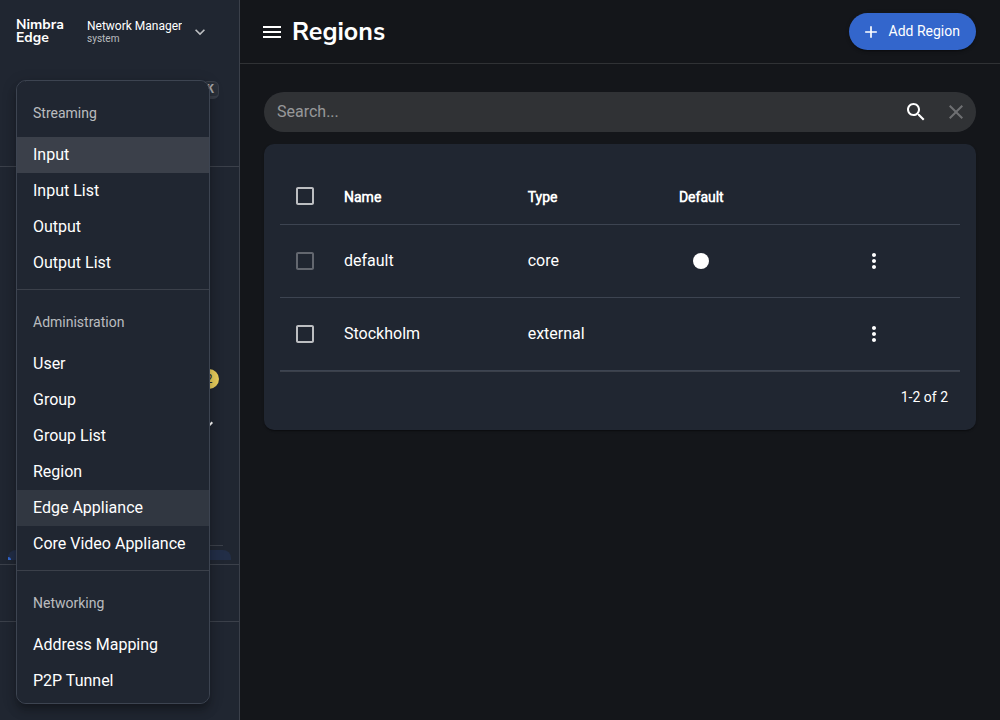This screenshot has height=720, width=1000.
Task: Open Core Video Appliance entry
Action: (x=113, y=543)
